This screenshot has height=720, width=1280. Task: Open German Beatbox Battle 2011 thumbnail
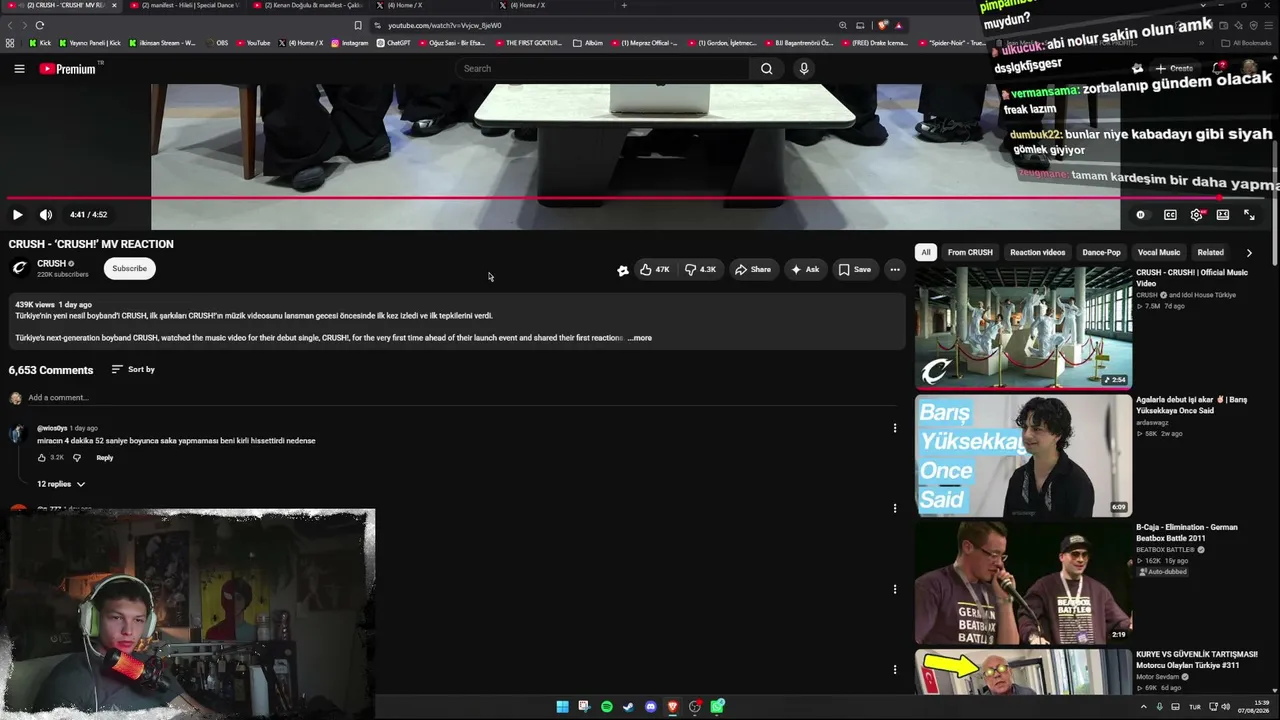(1023, 583)
